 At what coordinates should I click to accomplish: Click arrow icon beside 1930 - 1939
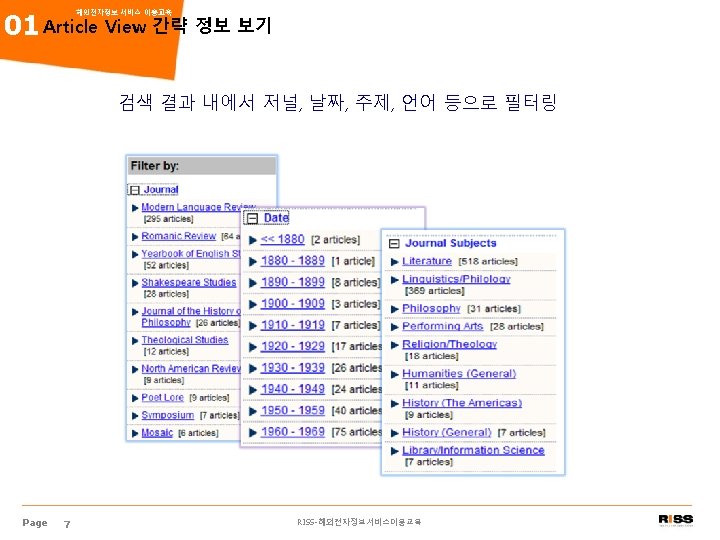pyautogui.click(x=253, y=369)
